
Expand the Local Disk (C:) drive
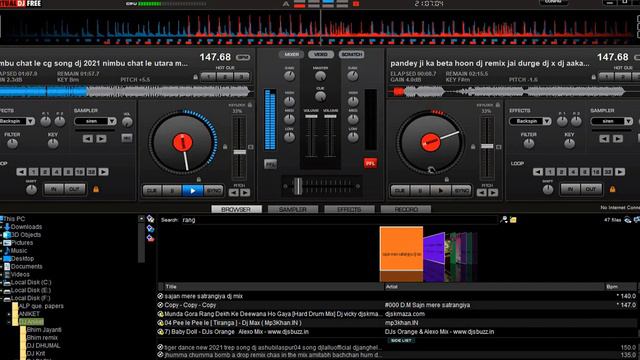click(1, 282)
